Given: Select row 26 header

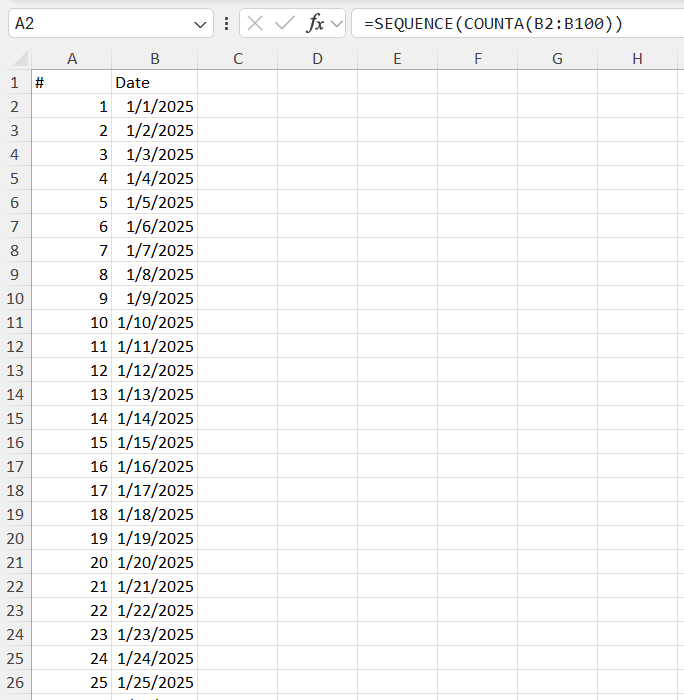Looking at the screenshot, I should coord(15,682).
